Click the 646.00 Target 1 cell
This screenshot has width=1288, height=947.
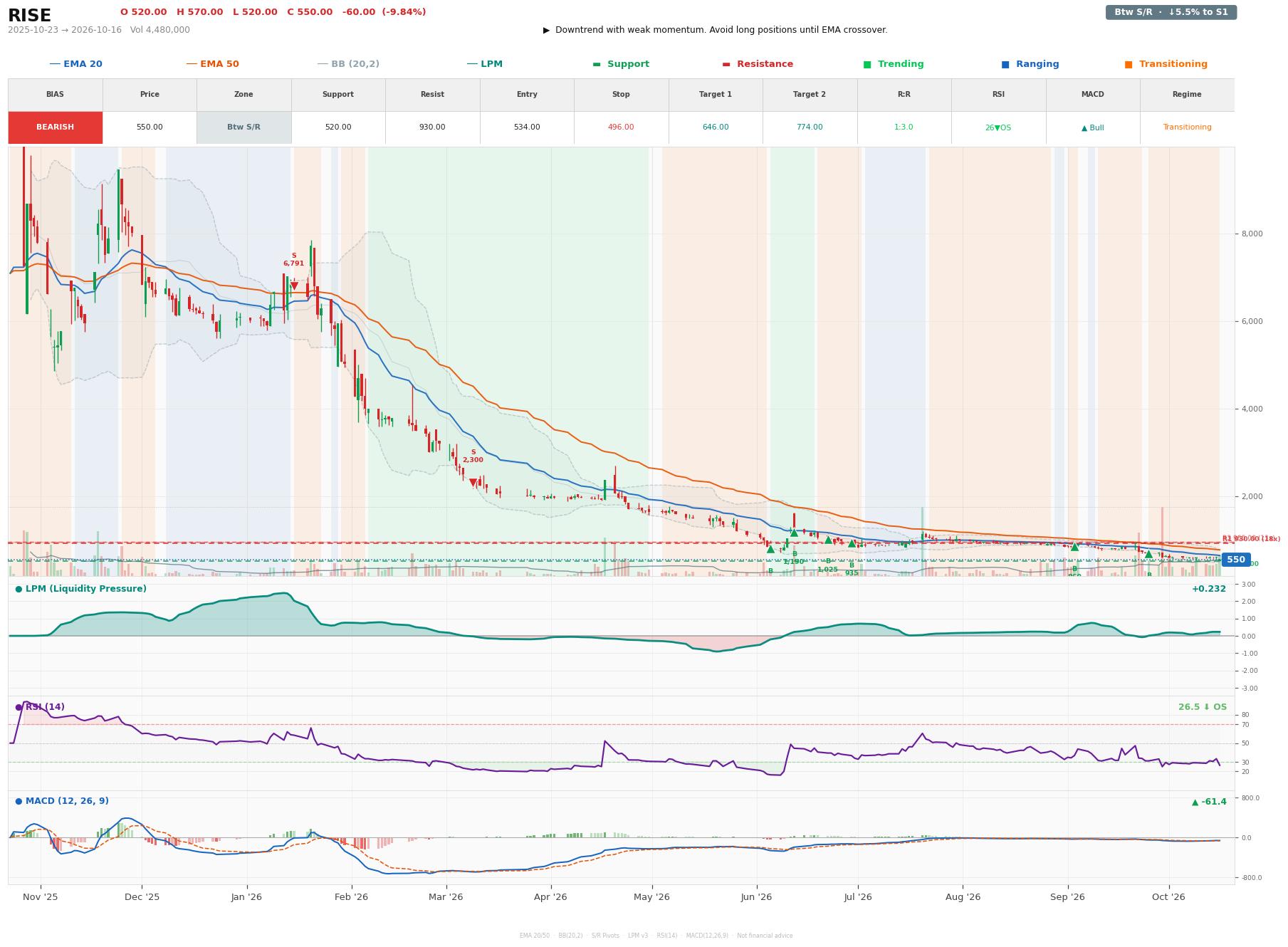(x=716, y=127)
